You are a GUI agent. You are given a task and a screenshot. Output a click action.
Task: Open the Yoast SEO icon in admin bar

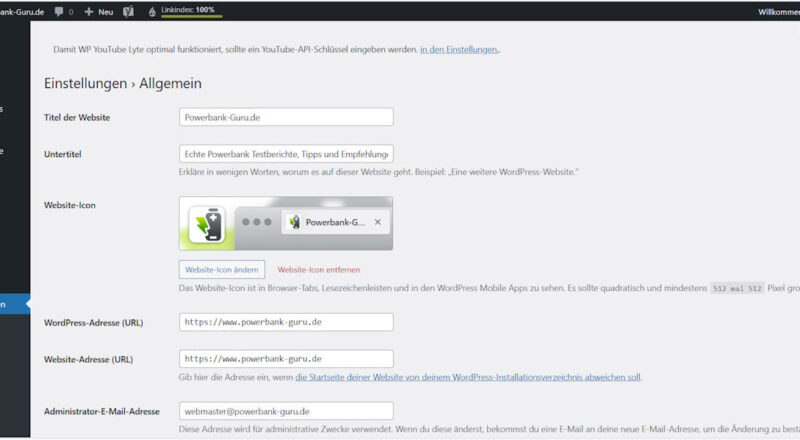click(128, 11)
